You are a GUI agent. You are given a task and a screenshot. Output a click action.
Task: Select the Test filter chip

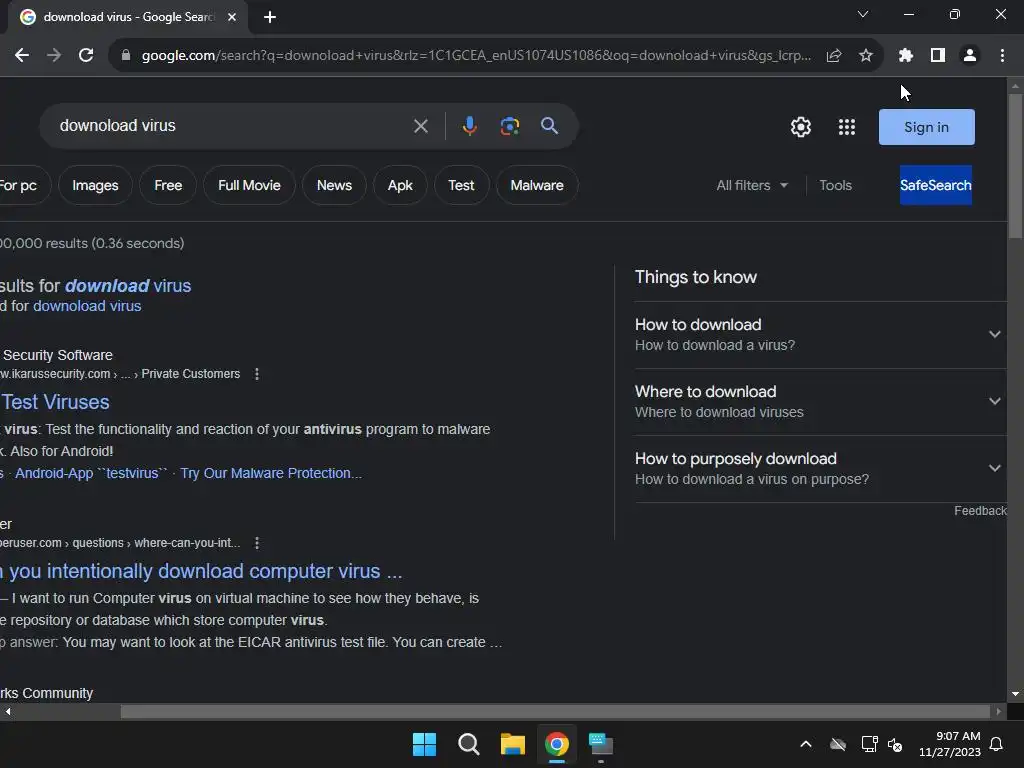[x=461, y=185]
